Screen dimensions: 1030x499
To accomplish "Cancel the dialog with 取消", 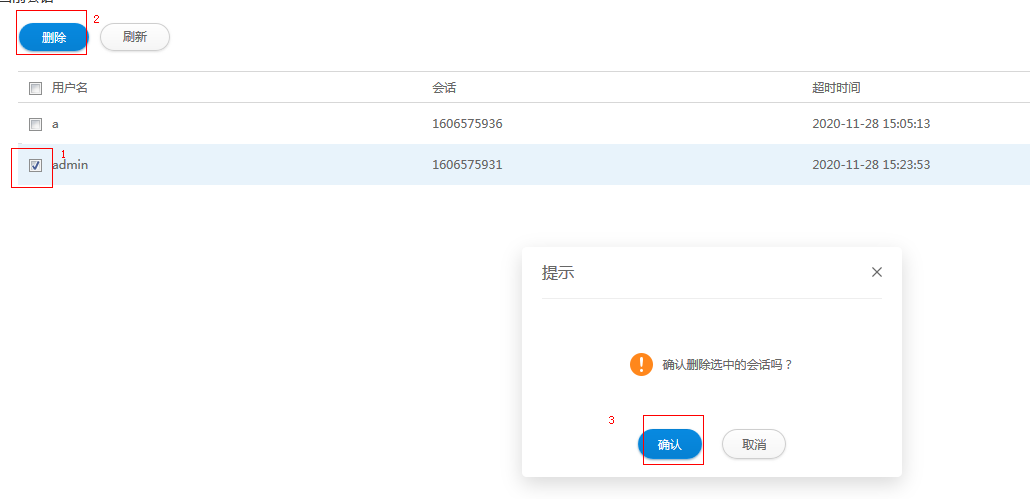I will coord(754,445).
